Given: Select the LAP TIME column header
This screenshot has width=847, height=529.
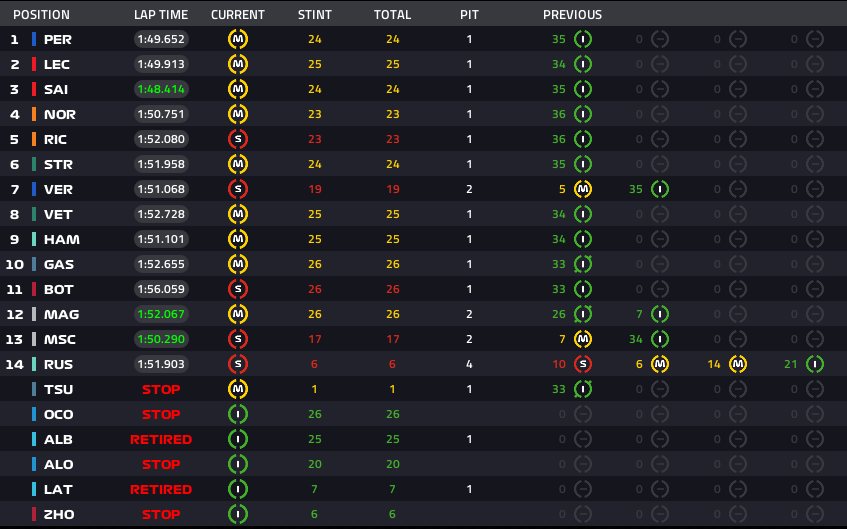Looking at the screenshot, I should (161, 15).
